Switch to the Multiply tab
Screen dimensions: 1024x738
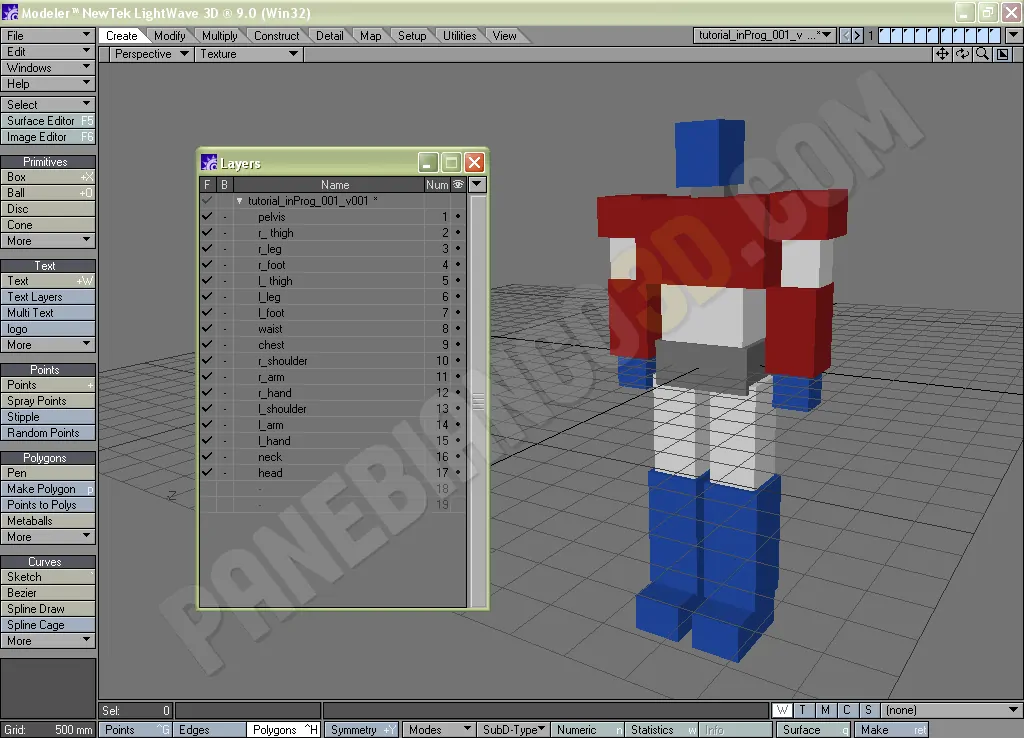[x=219, y=36]
